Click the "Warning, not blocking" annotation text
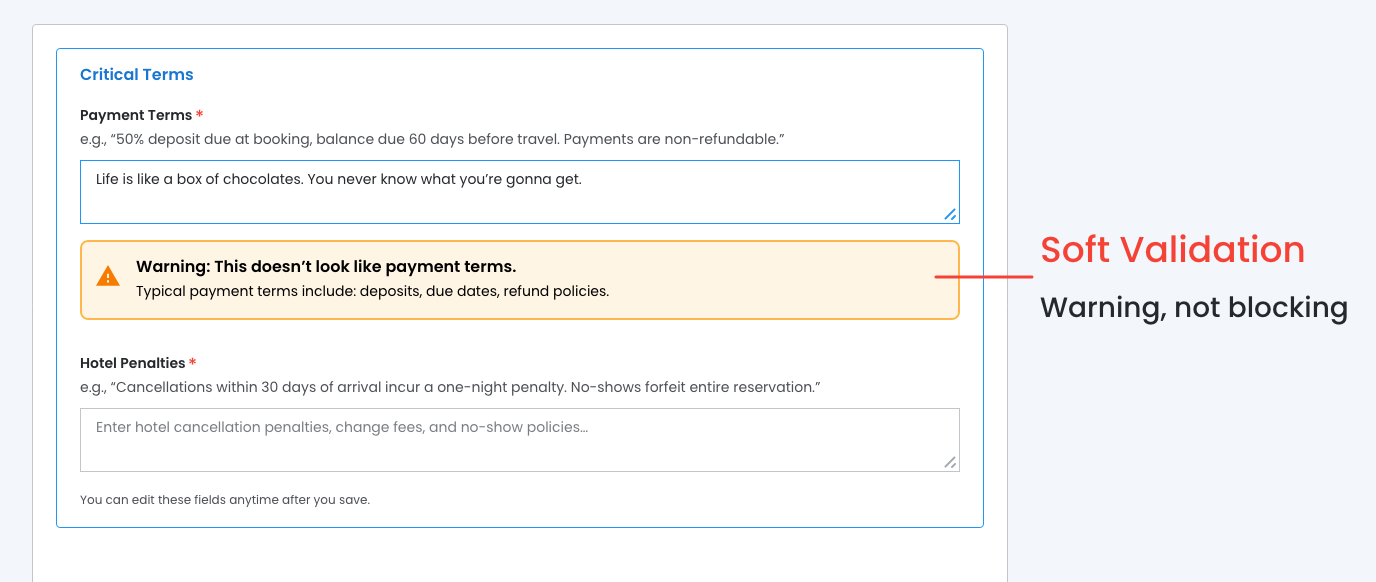The image size is (1376, 582). pyautogui.click(x=1194, y=307)
